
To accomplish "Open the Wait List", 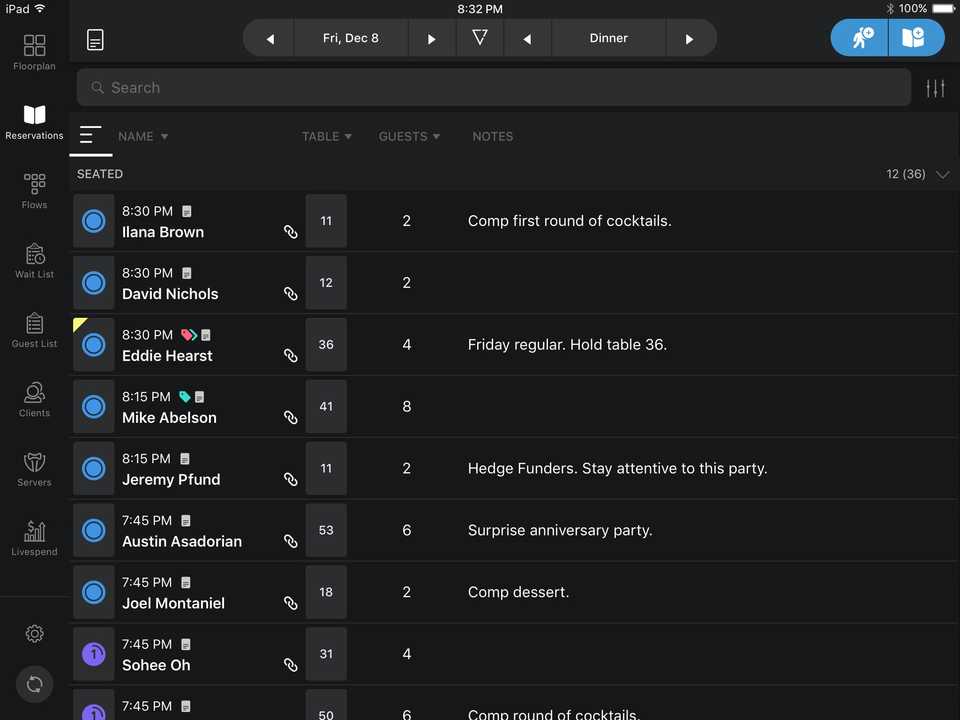I will tap(34, 260).
